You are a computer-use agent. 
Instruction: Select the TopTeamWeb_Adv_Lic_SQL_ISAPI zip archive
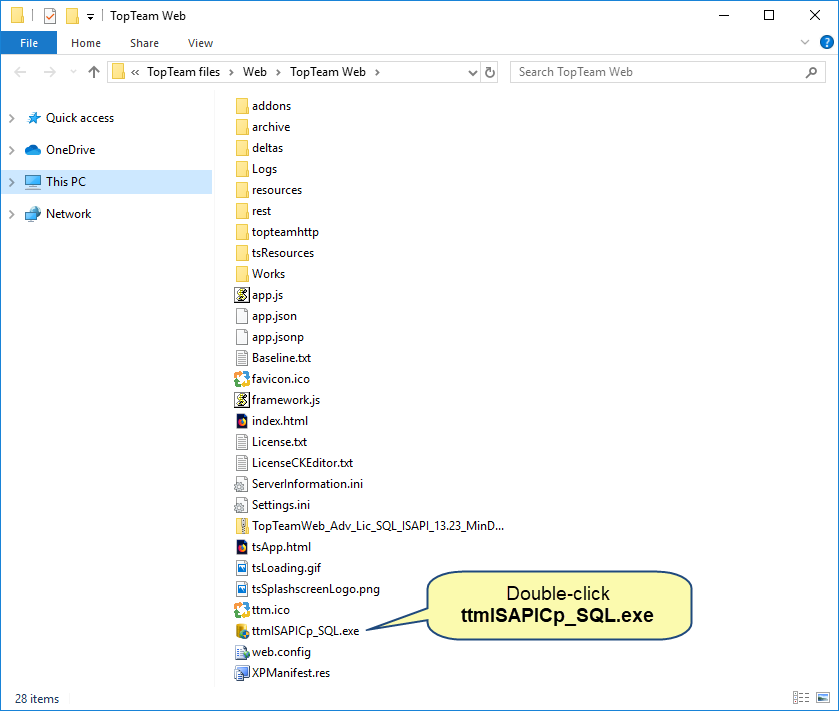(x=369, y=525)
